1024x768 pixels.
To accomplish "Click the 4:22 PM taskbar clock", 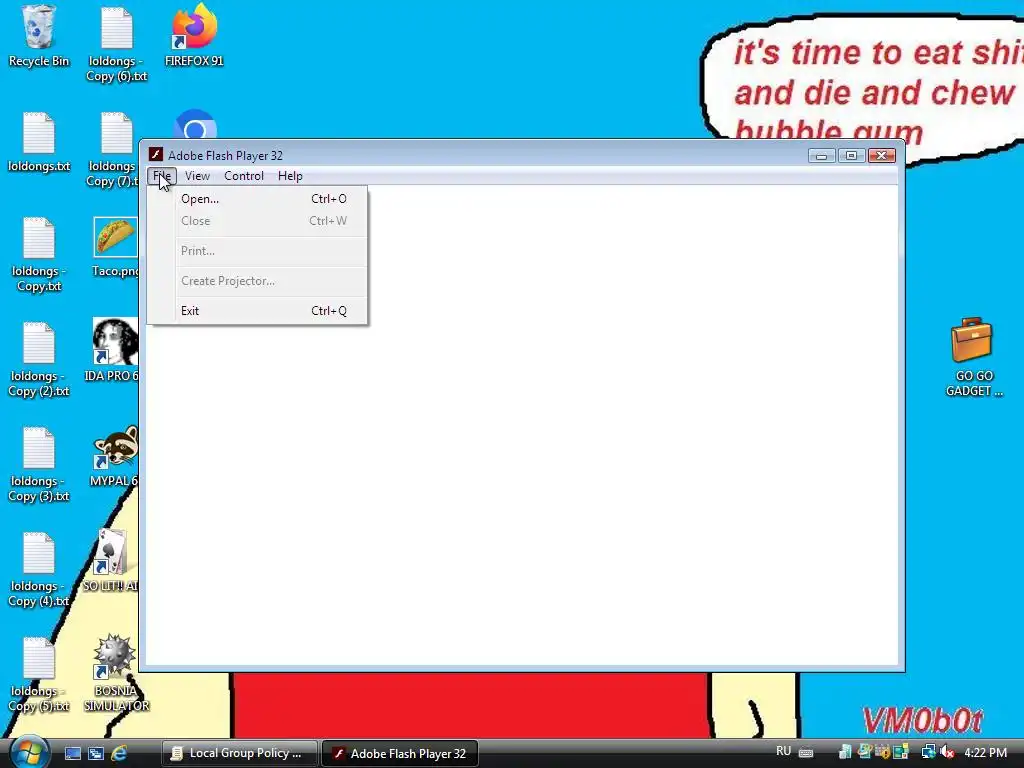I will (985, 753).
